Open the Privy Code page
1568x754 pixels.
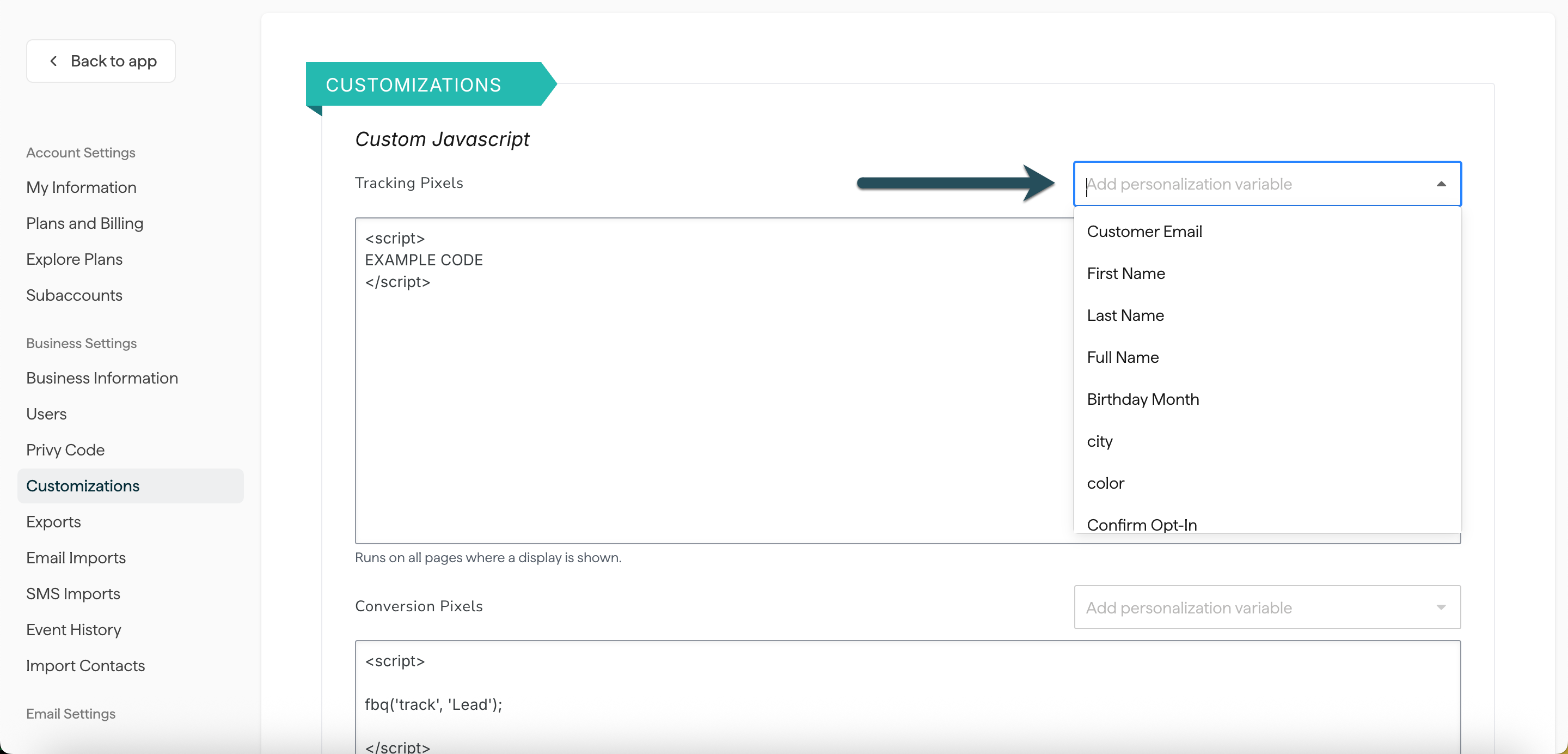65,449
